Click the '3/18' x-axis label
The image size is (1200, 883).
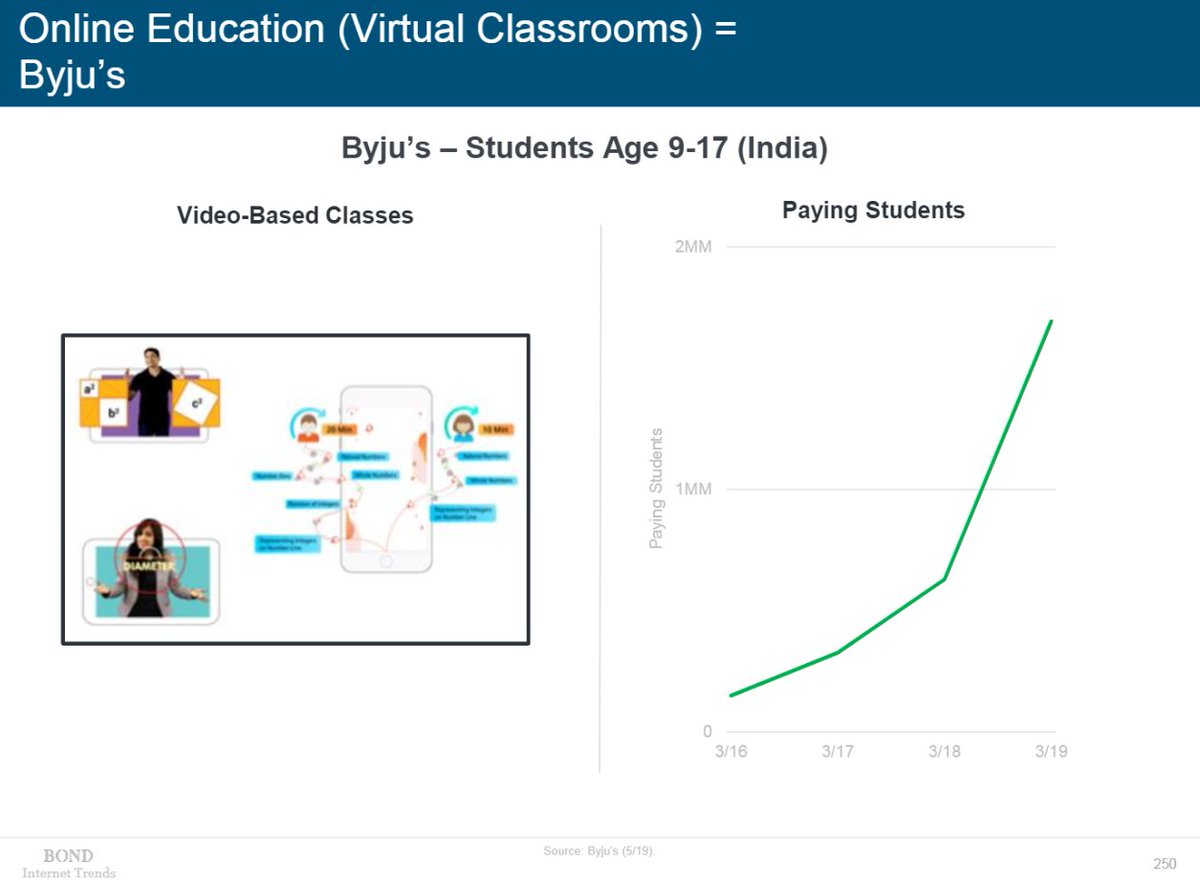[x=944, y=751]
